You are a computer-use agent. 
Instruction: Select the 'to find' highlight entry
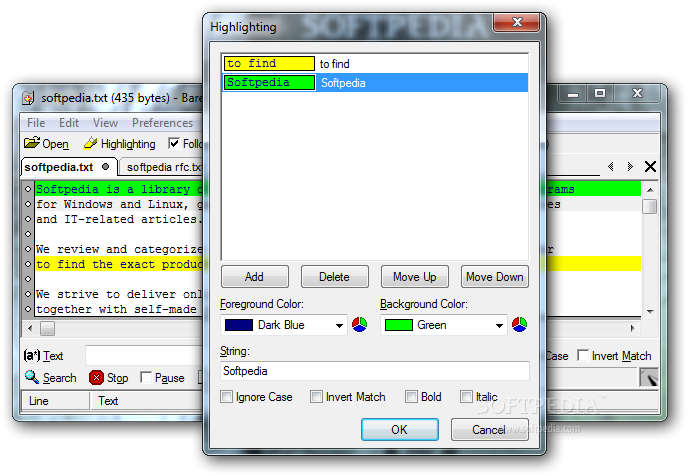pos(375,64)
